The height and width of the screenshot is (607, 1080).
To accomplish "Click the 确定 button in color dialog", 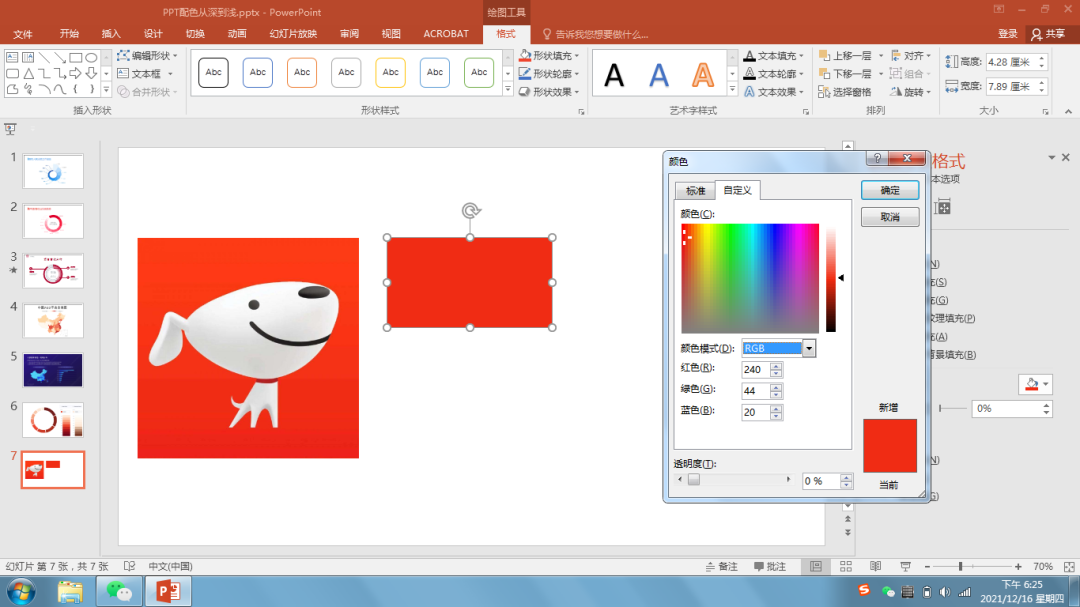I will (889, 190).
